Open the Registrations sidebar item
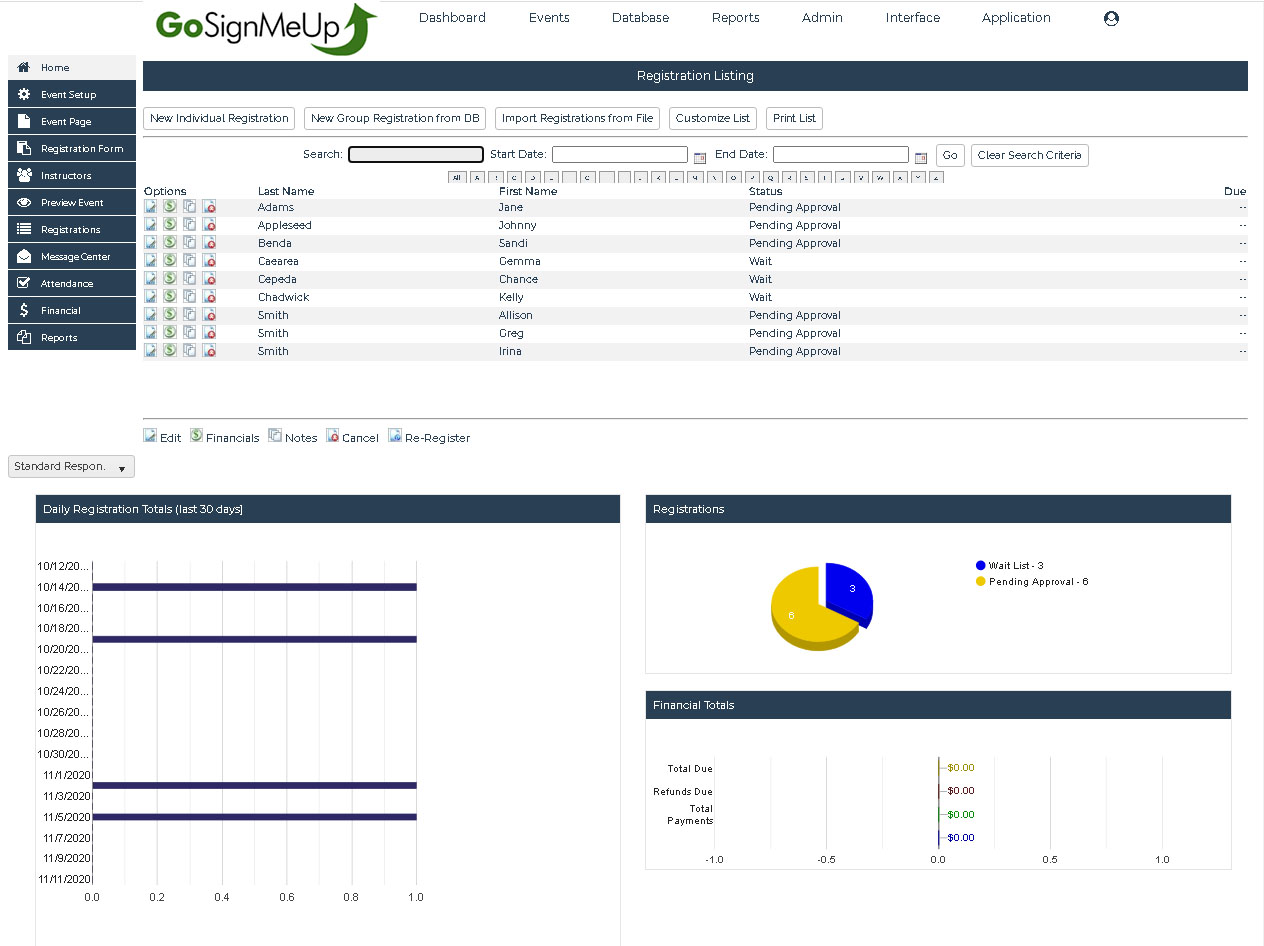Viewport: 1264px width, 946px height. coord(71,229)
